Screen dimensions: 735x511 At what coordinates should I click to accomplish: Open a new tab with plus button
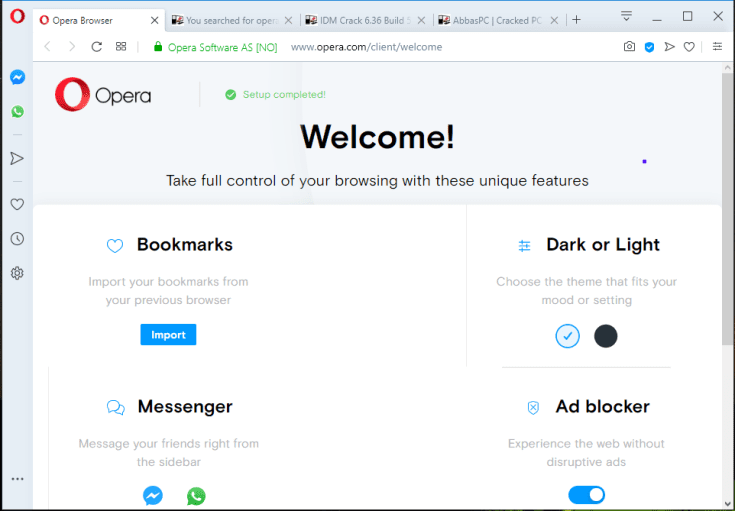577,20
